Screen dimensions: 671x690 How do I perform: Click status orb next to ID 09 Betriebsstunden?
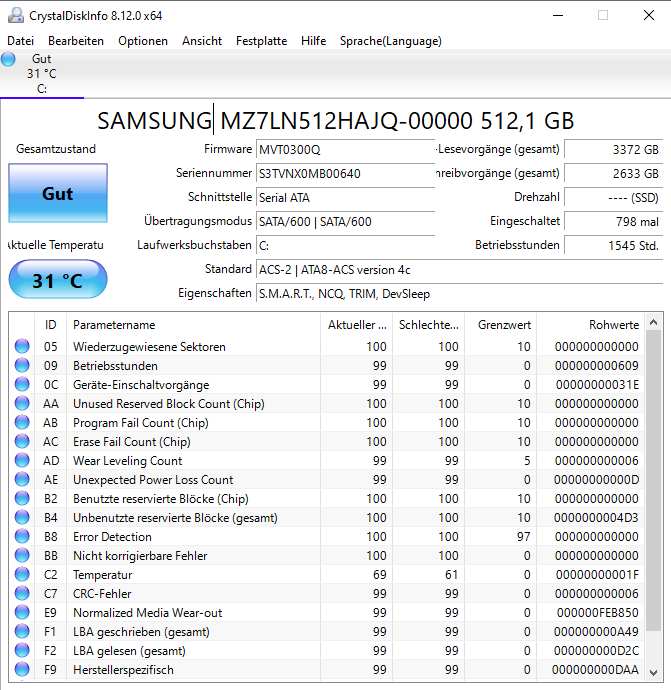point(22,365)
